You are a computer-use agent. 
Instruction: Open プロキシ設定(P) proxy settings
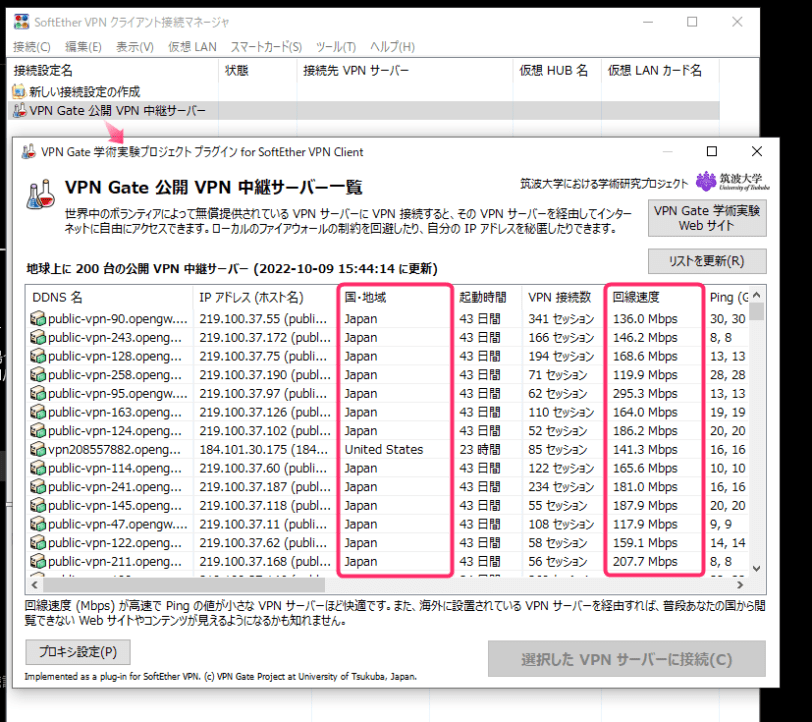pos(78,652)
